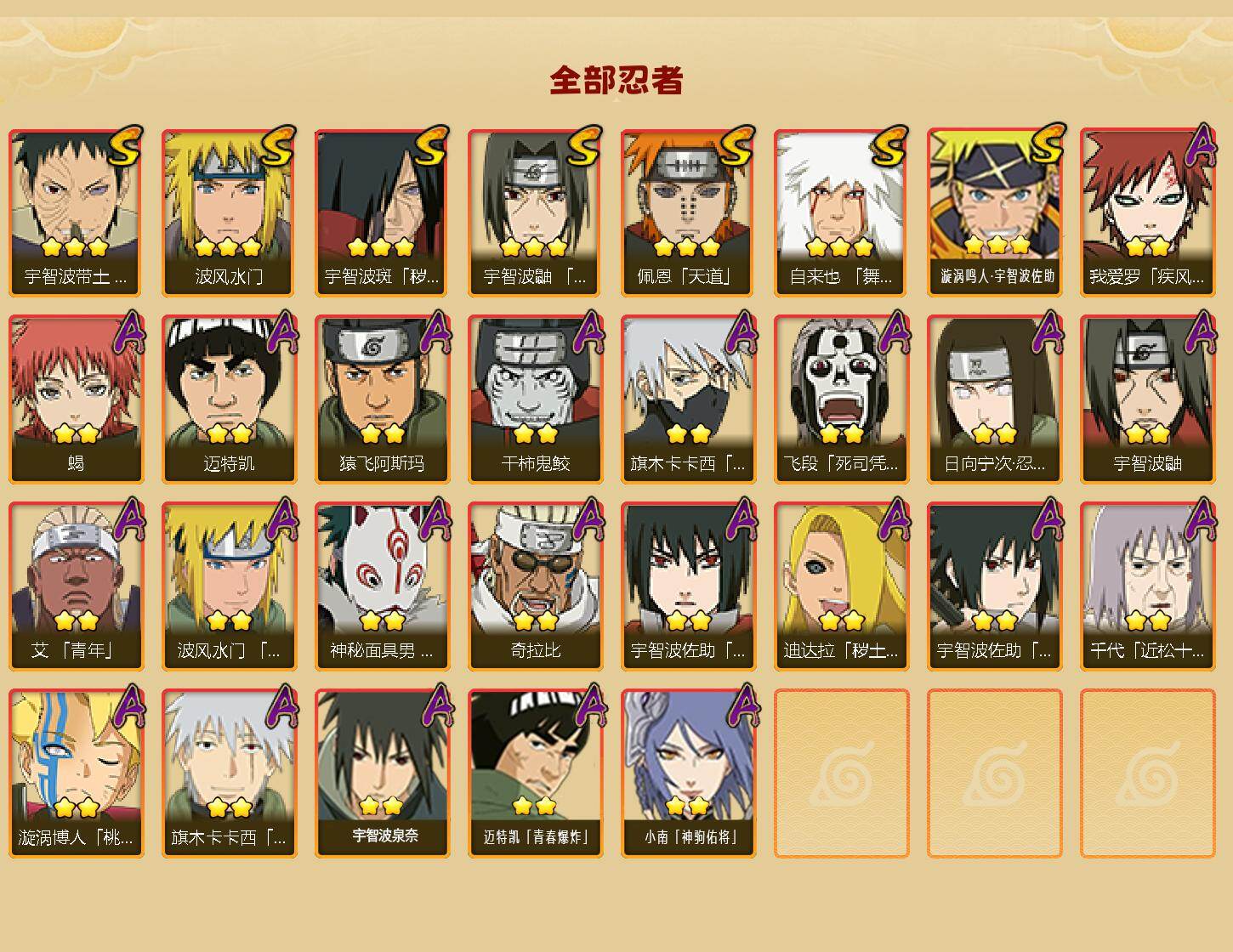
Task: Select the 蝎 red-haired ninja card
Action: click(77, 399)
